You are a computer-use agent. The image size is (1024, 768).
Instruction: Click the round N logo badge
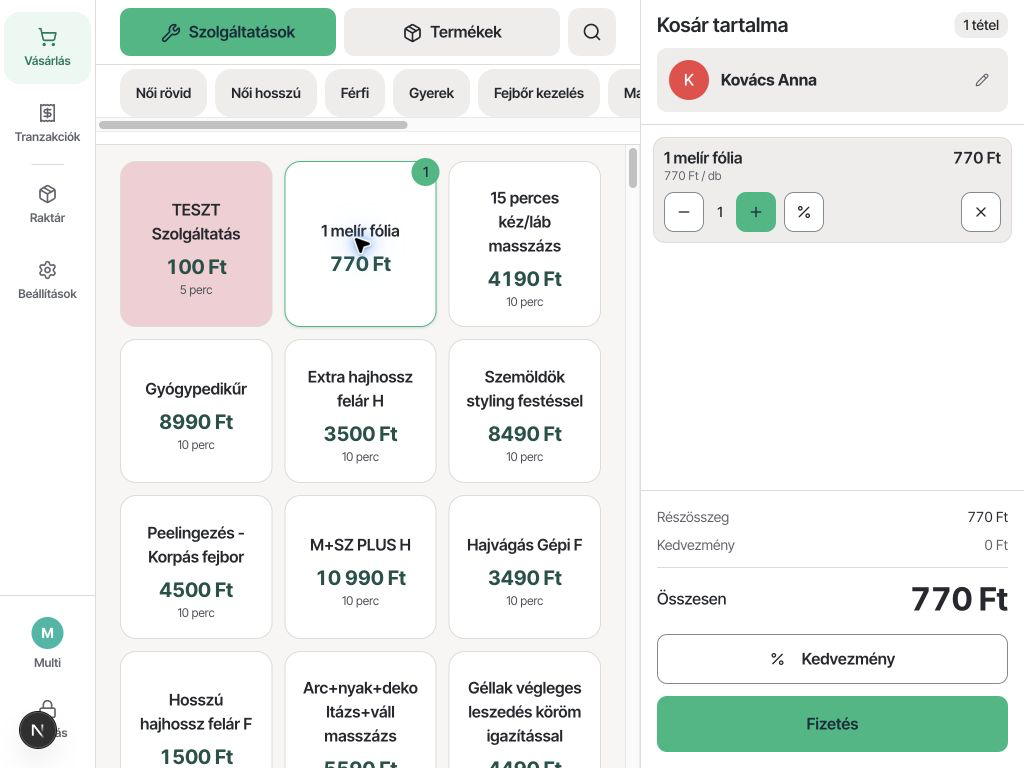point(37,730)
